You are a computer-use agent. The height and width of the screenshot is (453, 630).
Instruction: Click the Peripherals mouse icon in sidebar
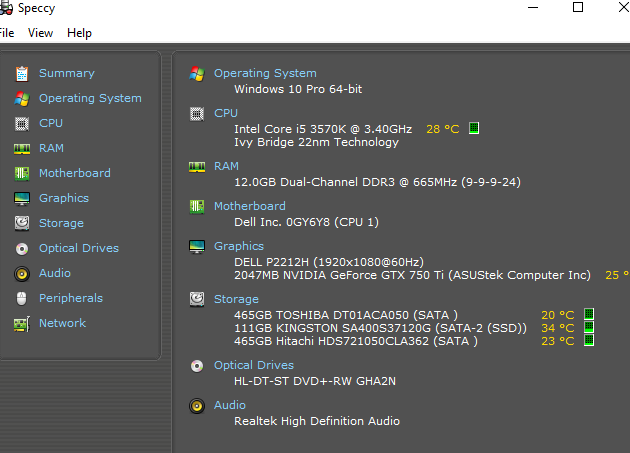(x=22, y=299)
